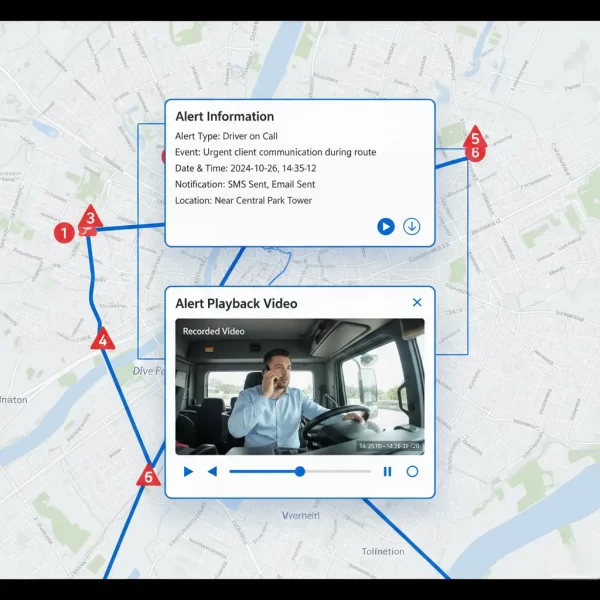Screen dimensions: 600x600
Task: Select triangular alert marker number 3
Action: click(x=91, y=217)
